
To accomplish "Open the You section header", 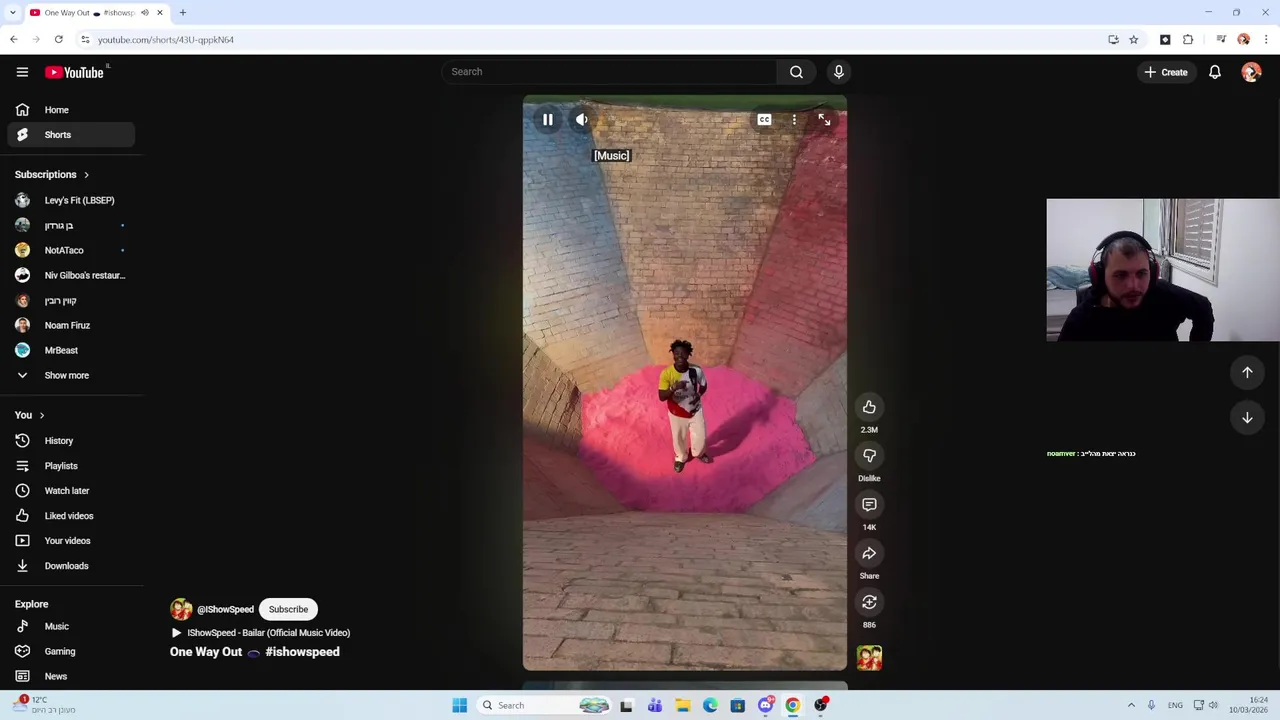I will coord(30,415).
